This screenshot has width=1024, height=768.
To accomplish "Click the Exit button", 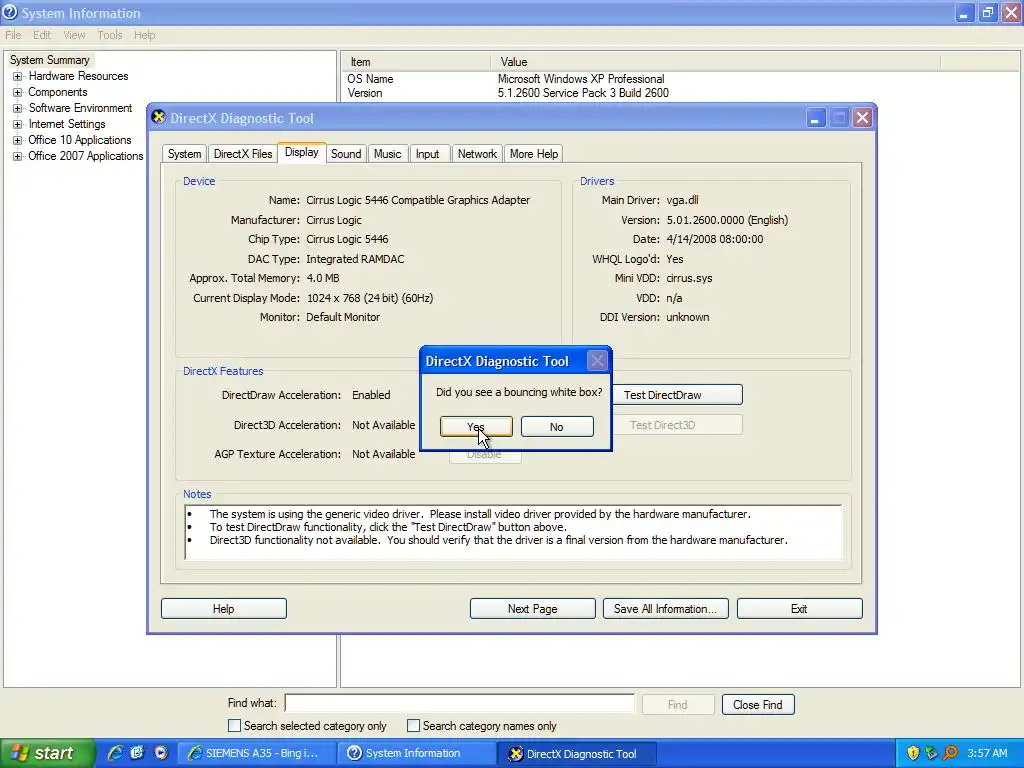I will tap(799, 609).
